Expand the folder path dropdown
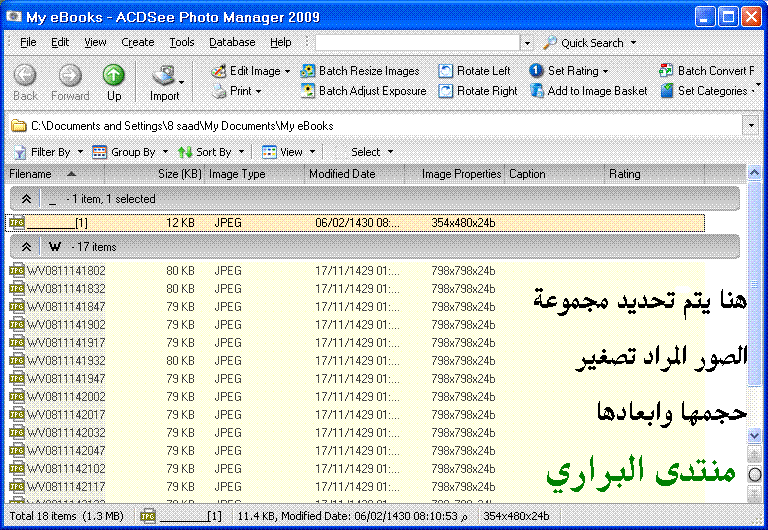Viewport: 768px width, 530px height. coord(751,126)
